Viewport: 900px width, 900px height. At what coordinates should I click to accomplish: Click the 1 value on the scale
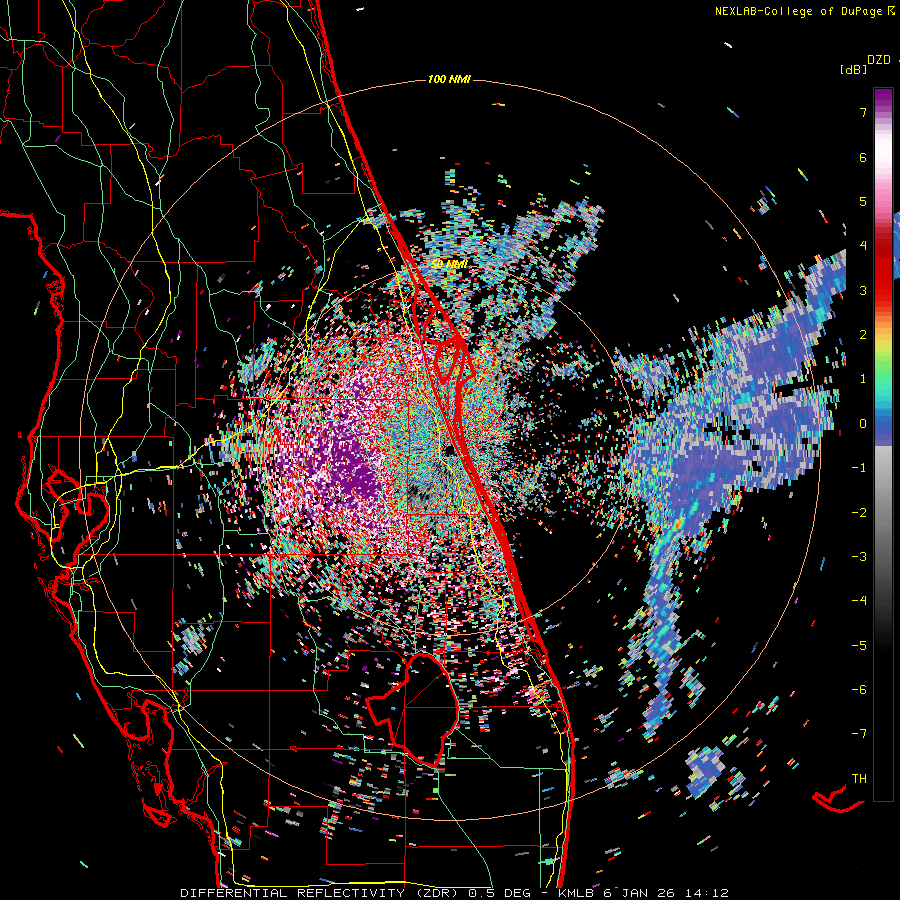(863, 378)
